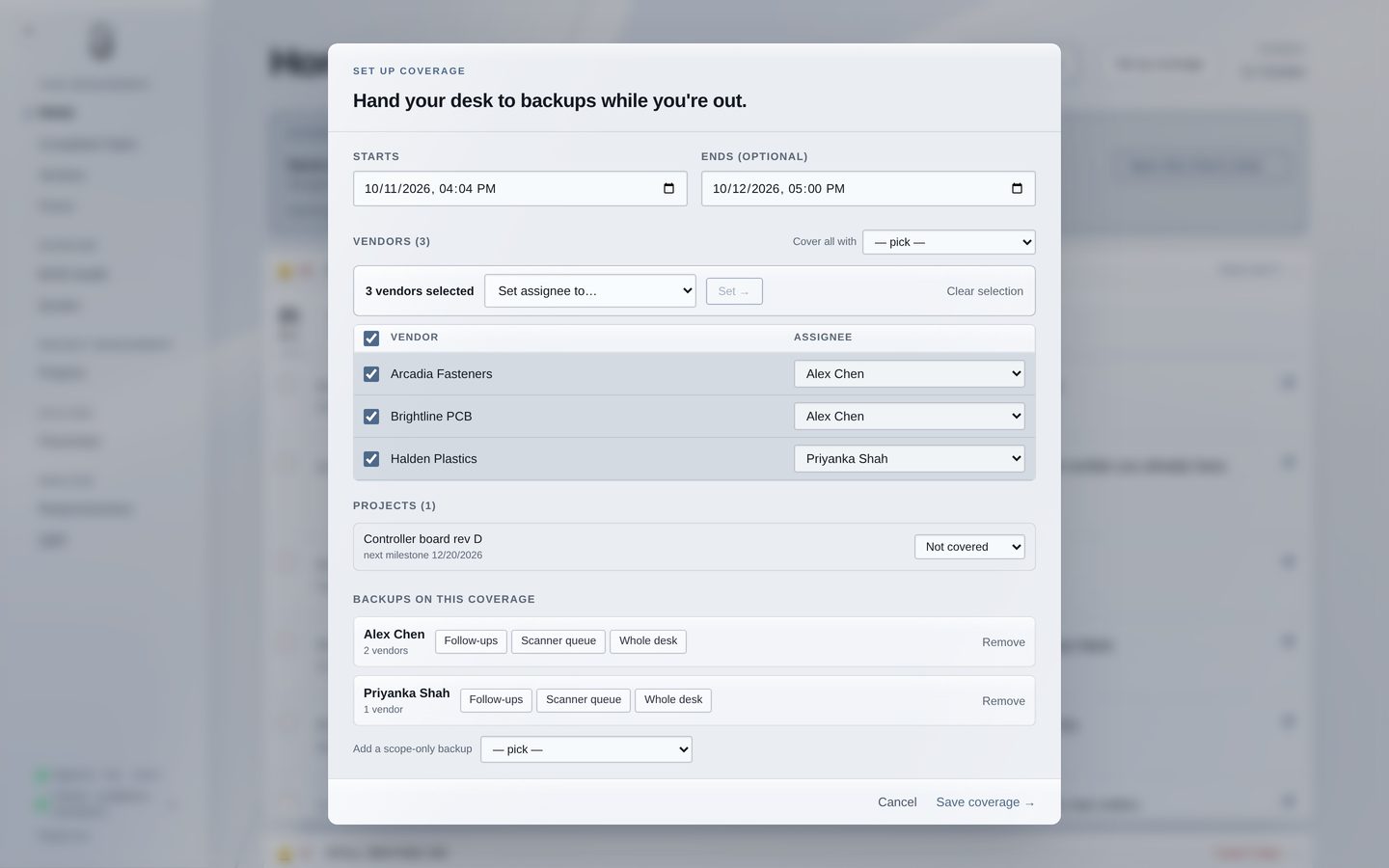This screenshot has width=1389, height=868.
Task: Clear the vendor selection
Action: point(985,291)
